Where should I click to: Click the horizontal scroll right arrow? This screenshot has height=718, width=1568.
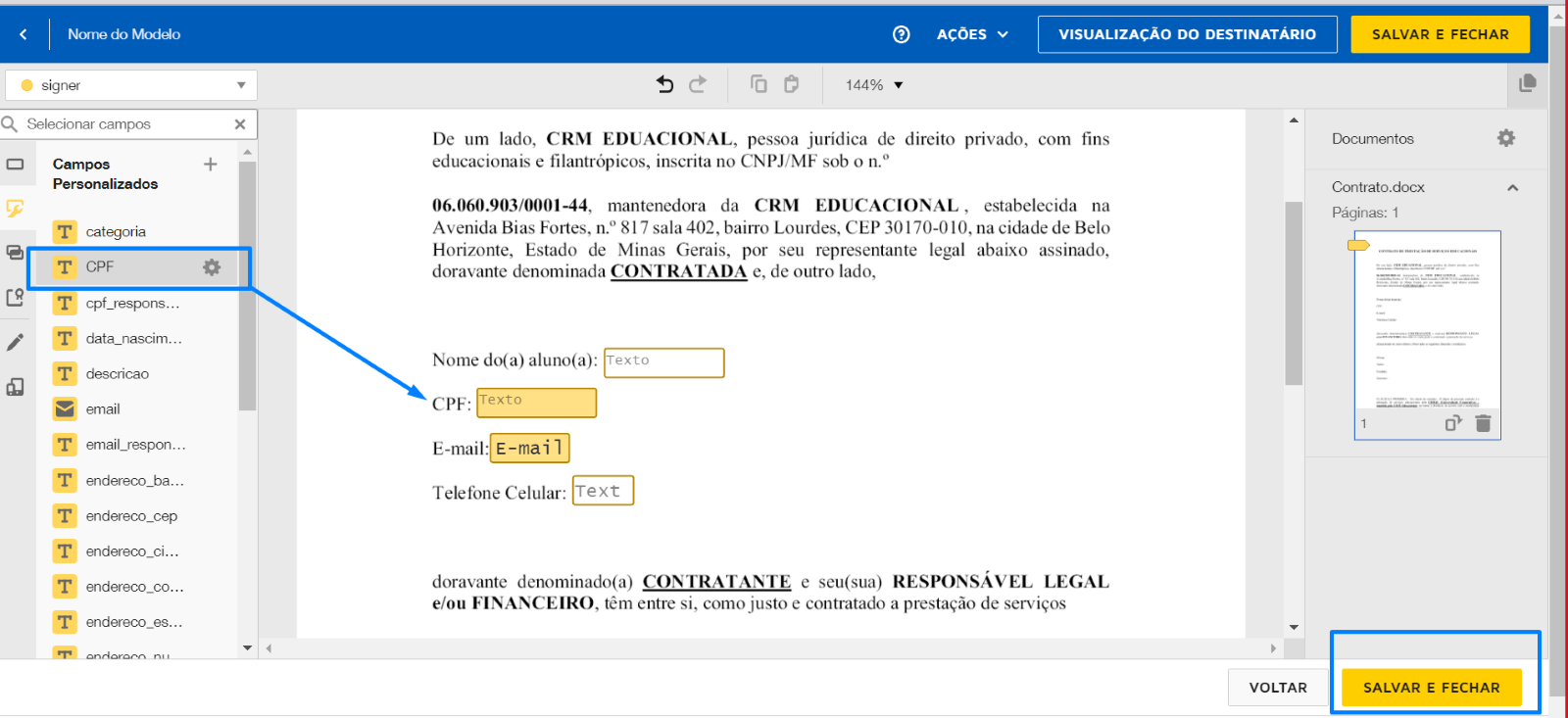coord(1273,648)
